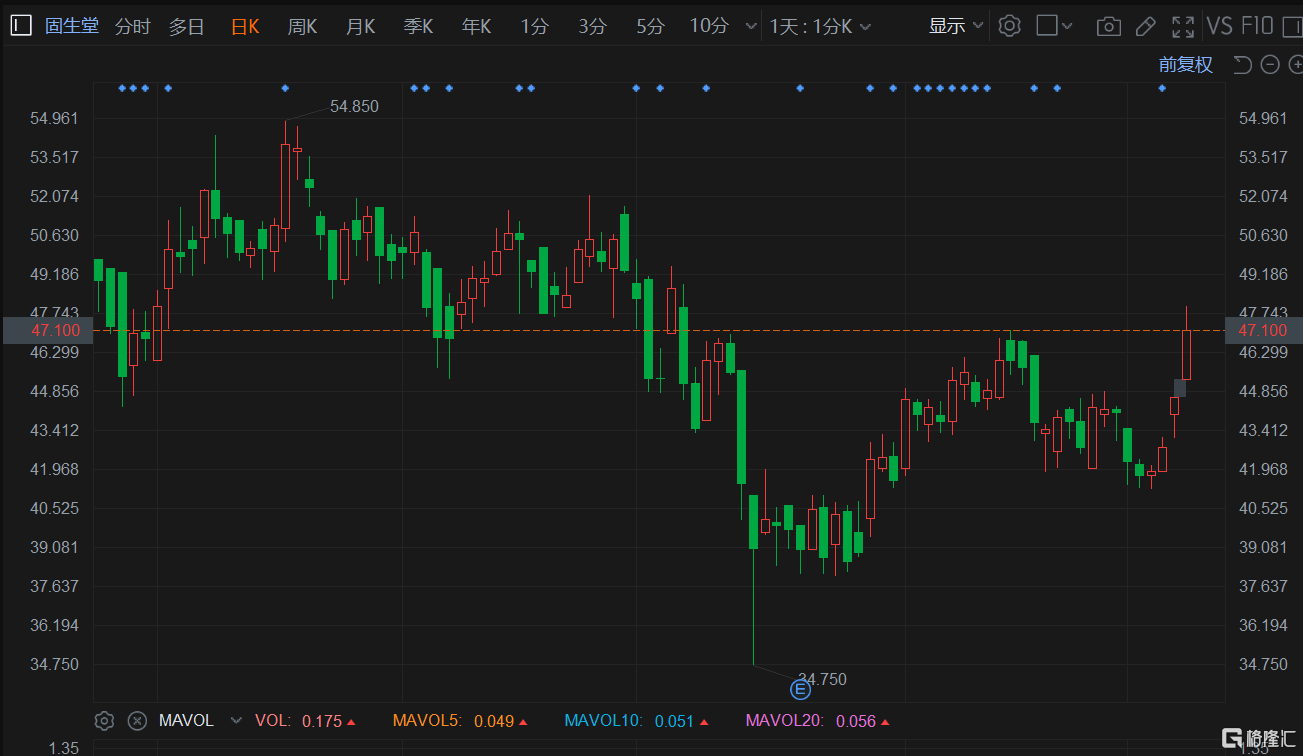This screenshot has height=756, width=1303.
Task: Click the 34.750 low price annotation
Action: point(823,680)
